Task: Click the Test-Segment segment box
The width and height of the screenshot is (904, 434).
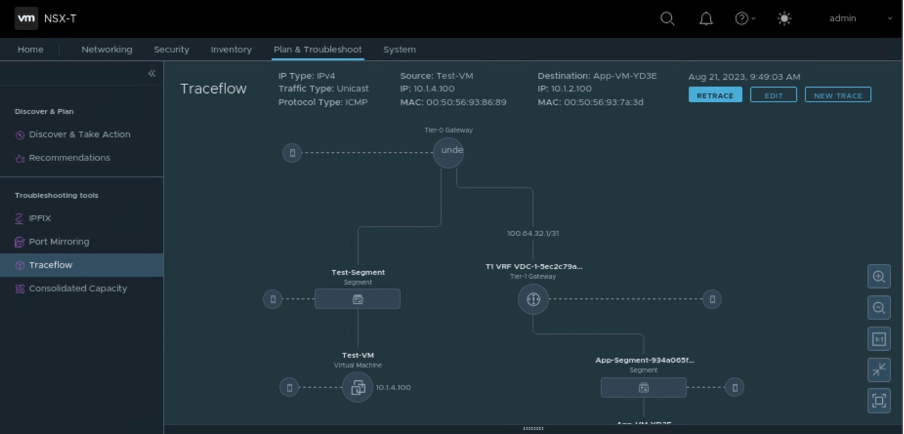Action: (357, 299)
